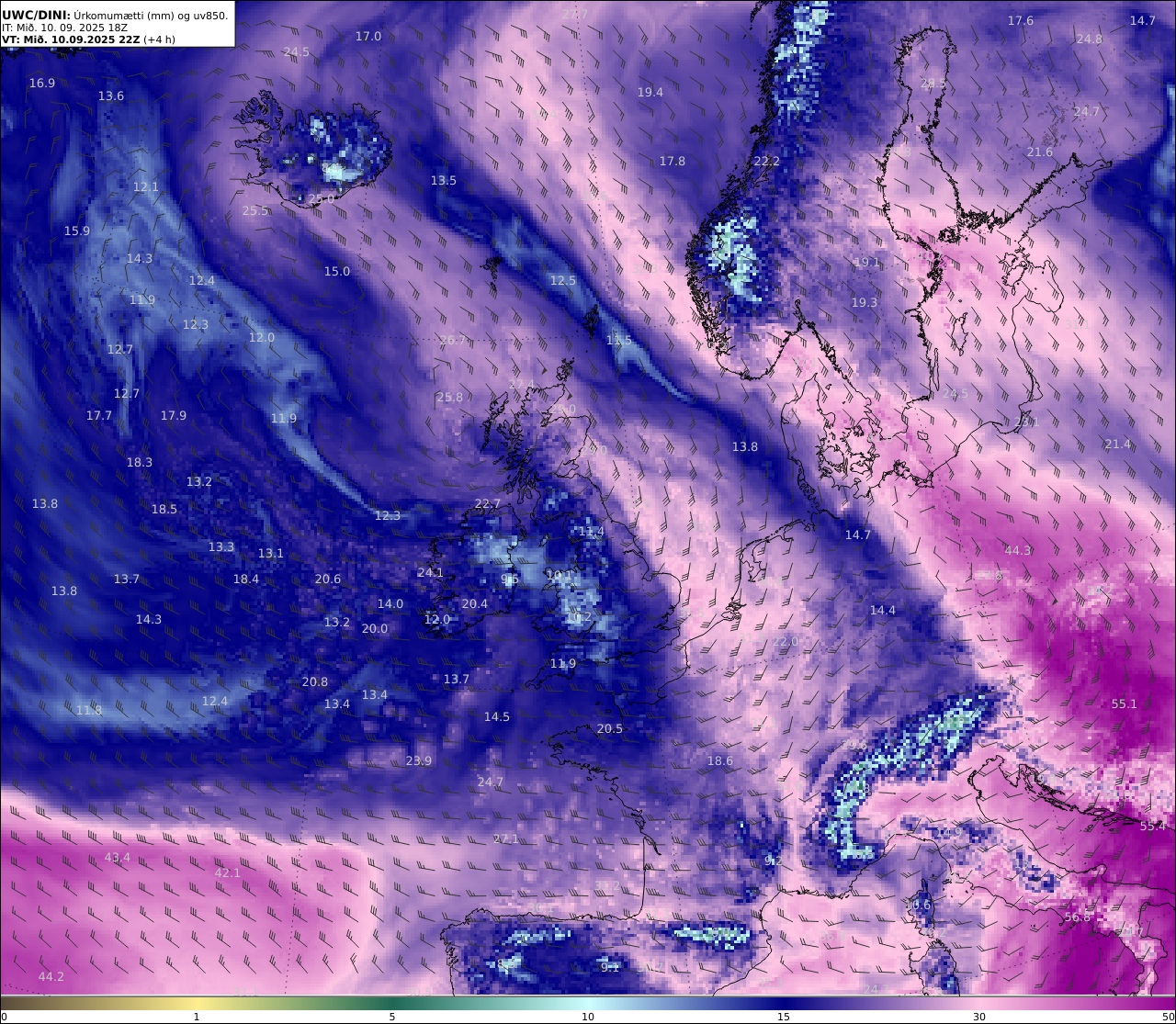Click the 14.5 value on the map
Screen dimensions: 1176x1024
497,717
